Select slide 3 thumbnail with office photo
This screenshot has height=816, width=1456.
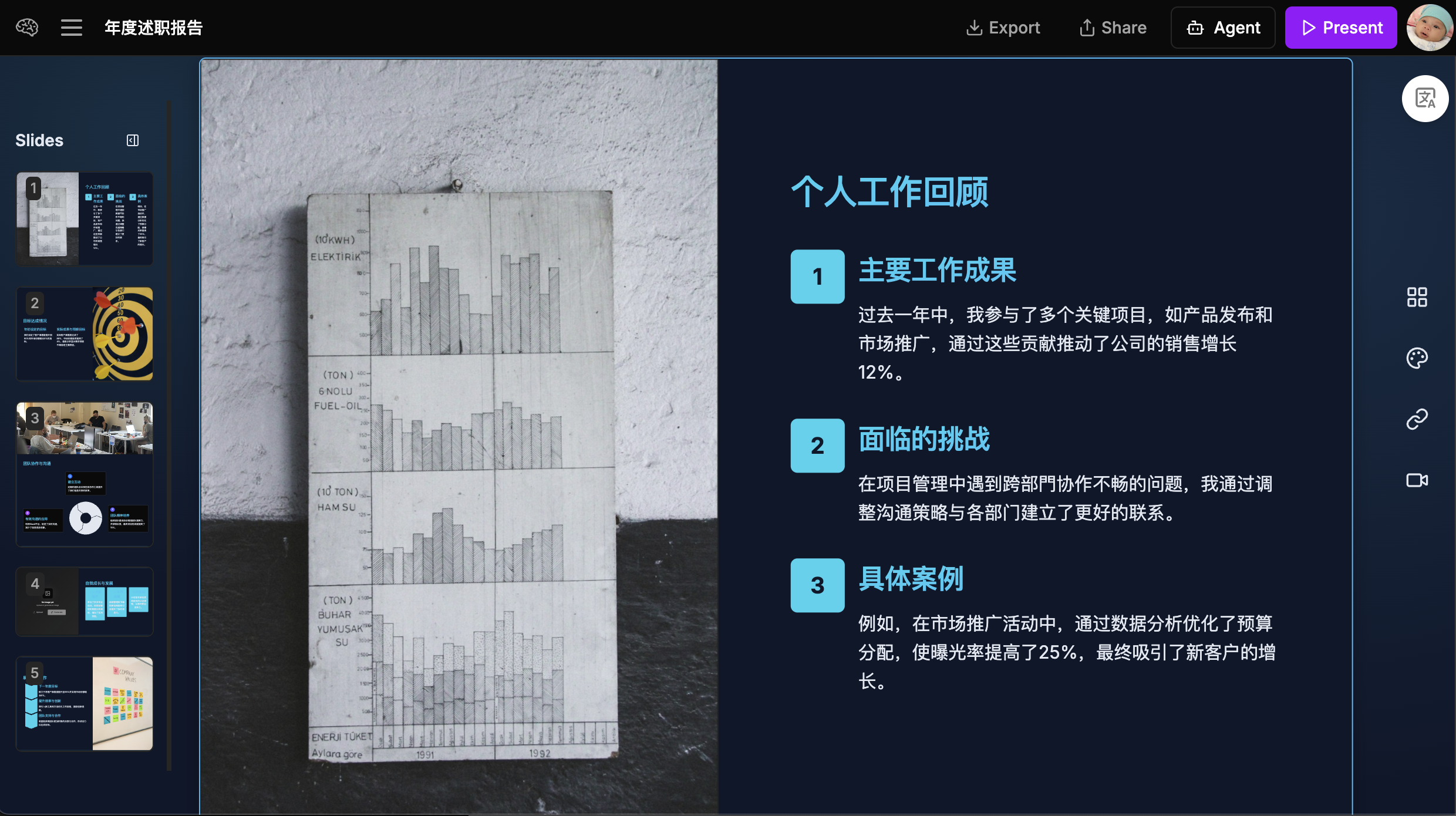pyautogui.click(x=85, y=474)
